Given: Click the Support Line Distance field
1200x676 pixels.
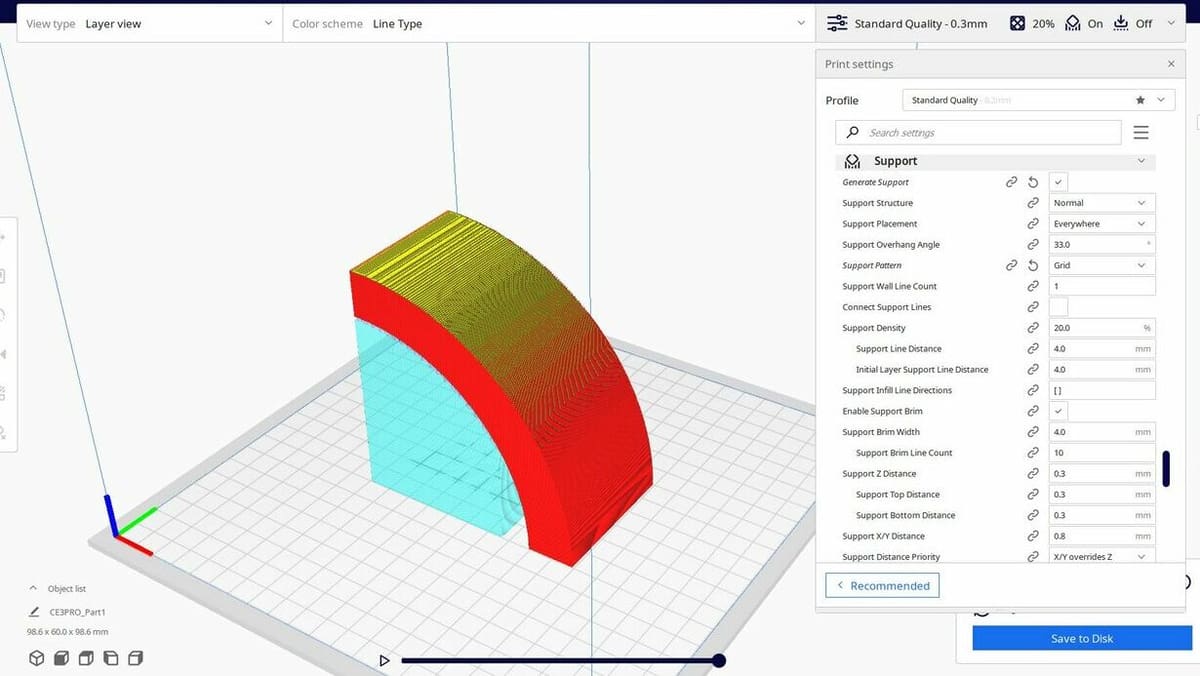Looking at the screenshot, I should 1102,349.
